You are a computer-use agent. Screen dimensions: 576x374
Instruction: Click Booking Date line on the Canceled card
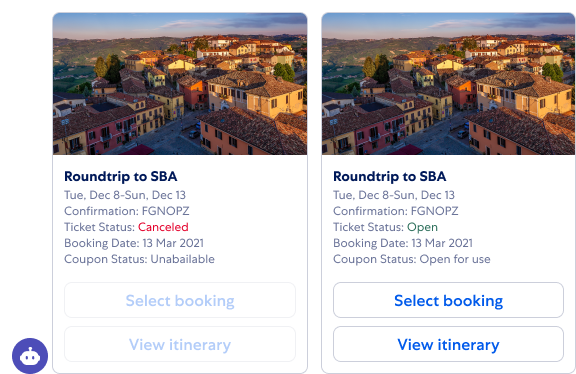[134, 243]
